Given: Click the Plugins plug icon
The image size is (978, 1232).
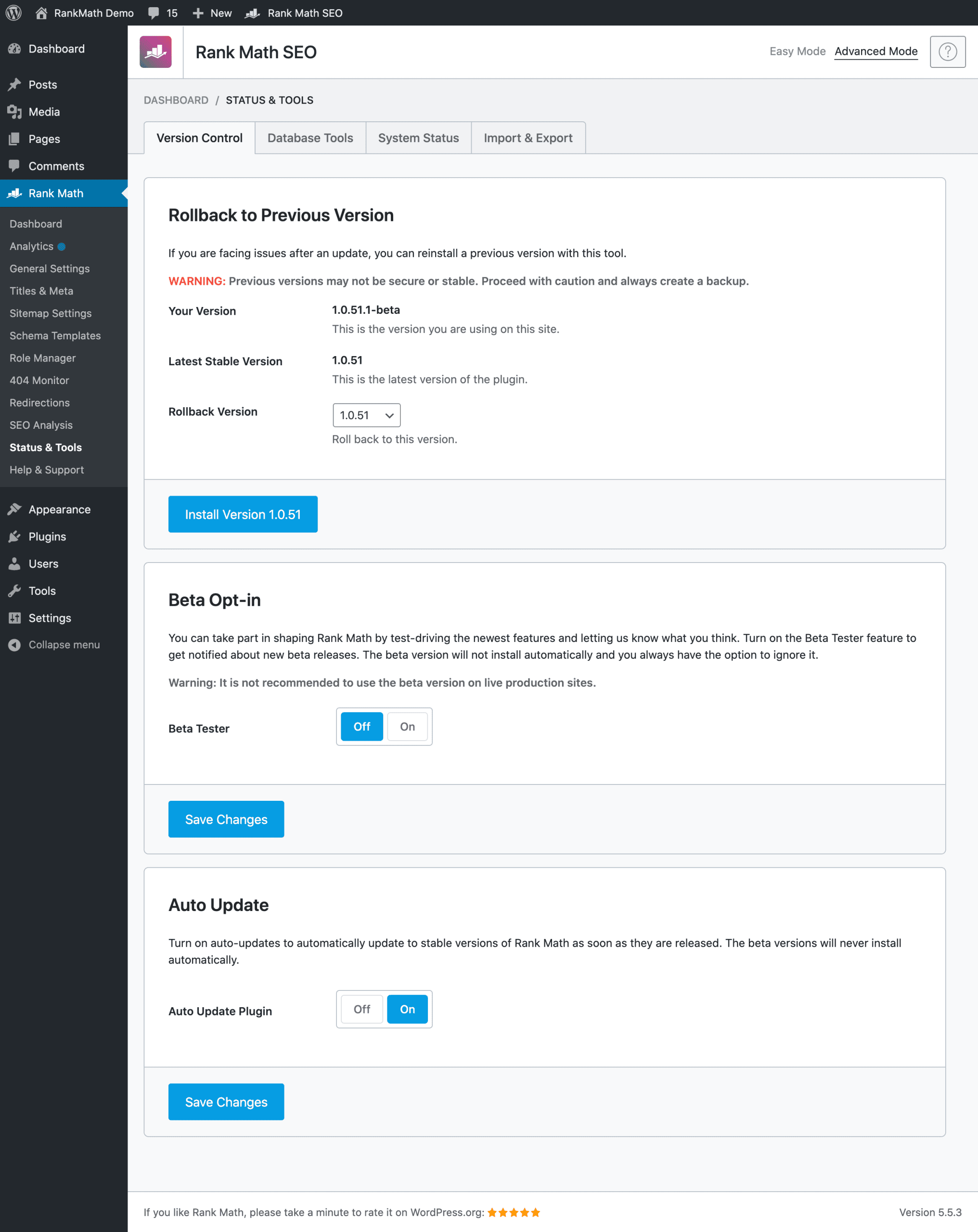Looking at the screenshot, I should coord(15,536).
